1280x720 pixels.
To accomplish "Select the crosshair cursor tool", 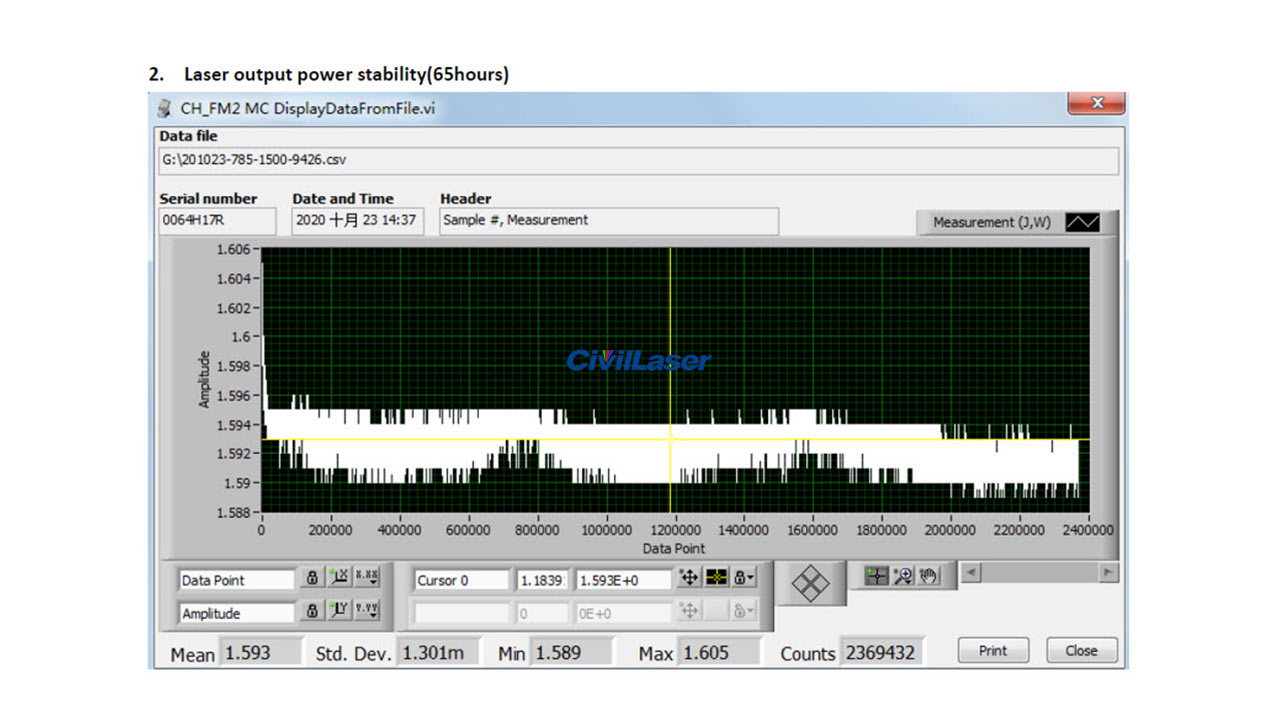I will [x=876, y=574].
